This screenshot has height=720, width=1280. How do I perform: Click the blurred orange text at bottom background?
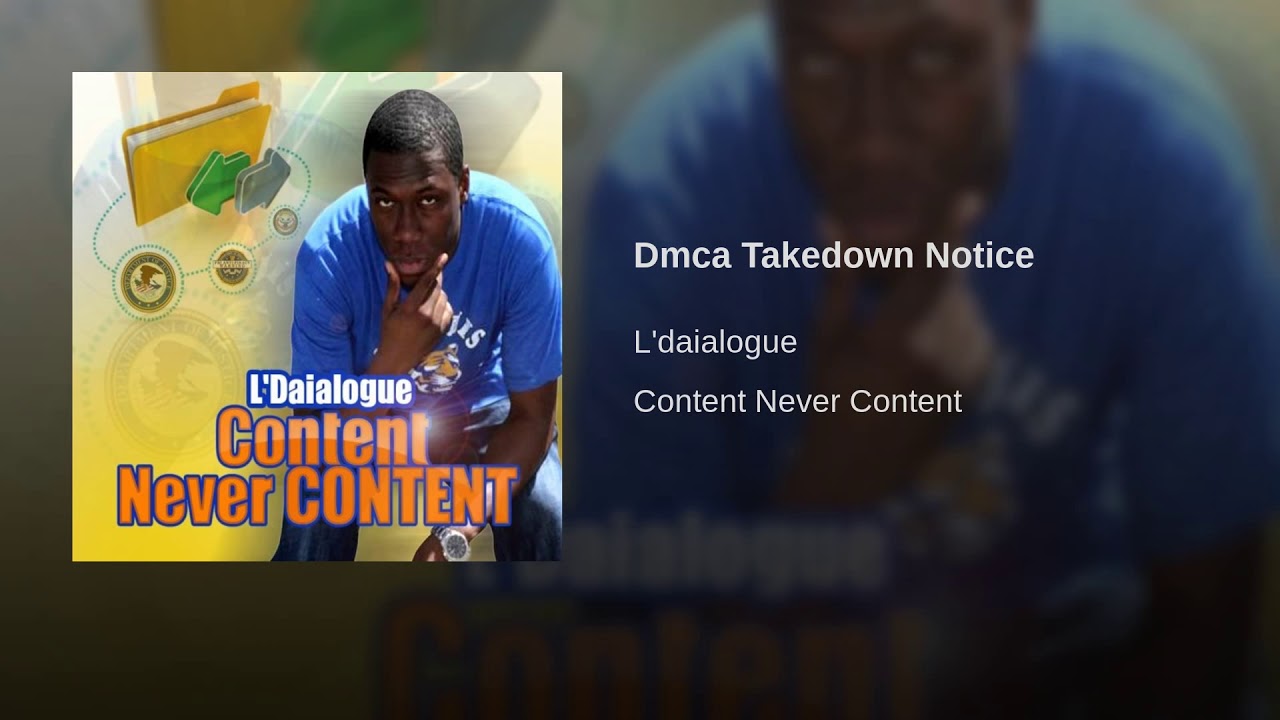[650, 655]
